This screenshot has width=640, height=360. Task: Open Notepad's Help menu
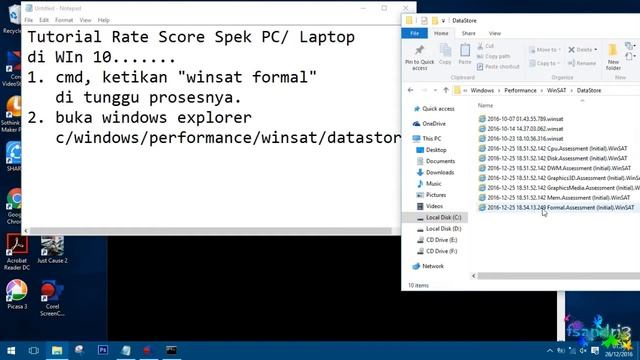[x=104, y=20]
